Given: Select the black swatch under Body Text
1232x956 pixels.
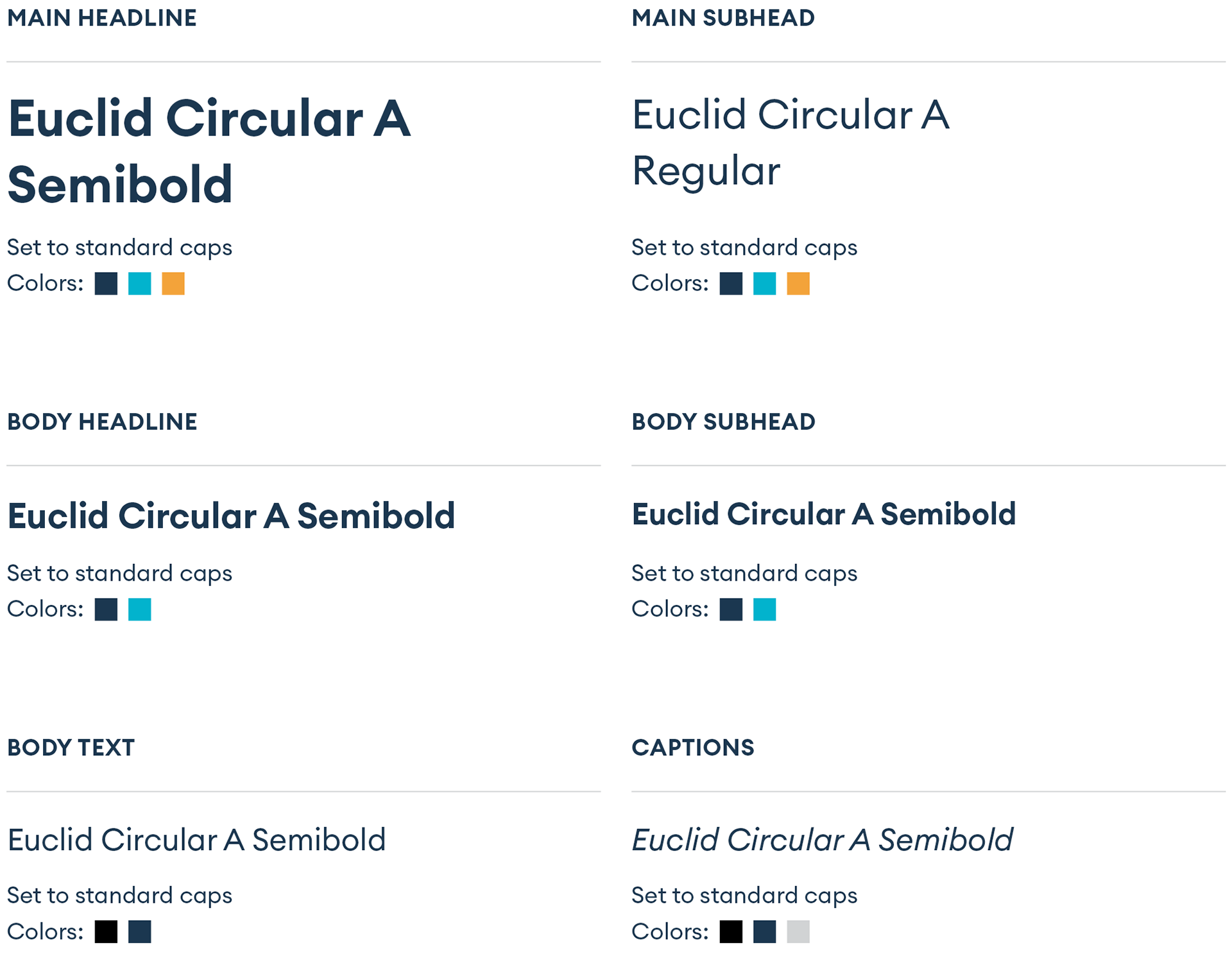Looking at the screenshot, I should click(106, 932).
